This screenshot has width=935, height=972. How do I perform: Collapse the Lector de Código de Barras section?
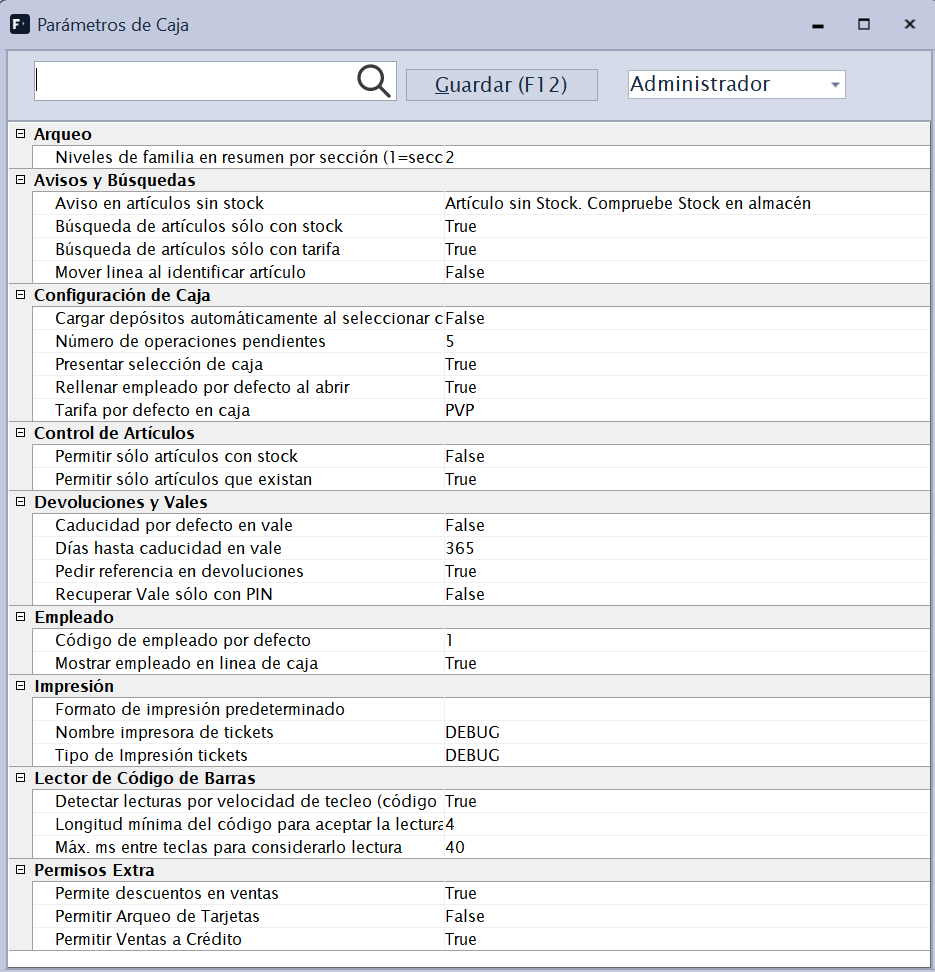pyautogui.click(x=20, y=777)
